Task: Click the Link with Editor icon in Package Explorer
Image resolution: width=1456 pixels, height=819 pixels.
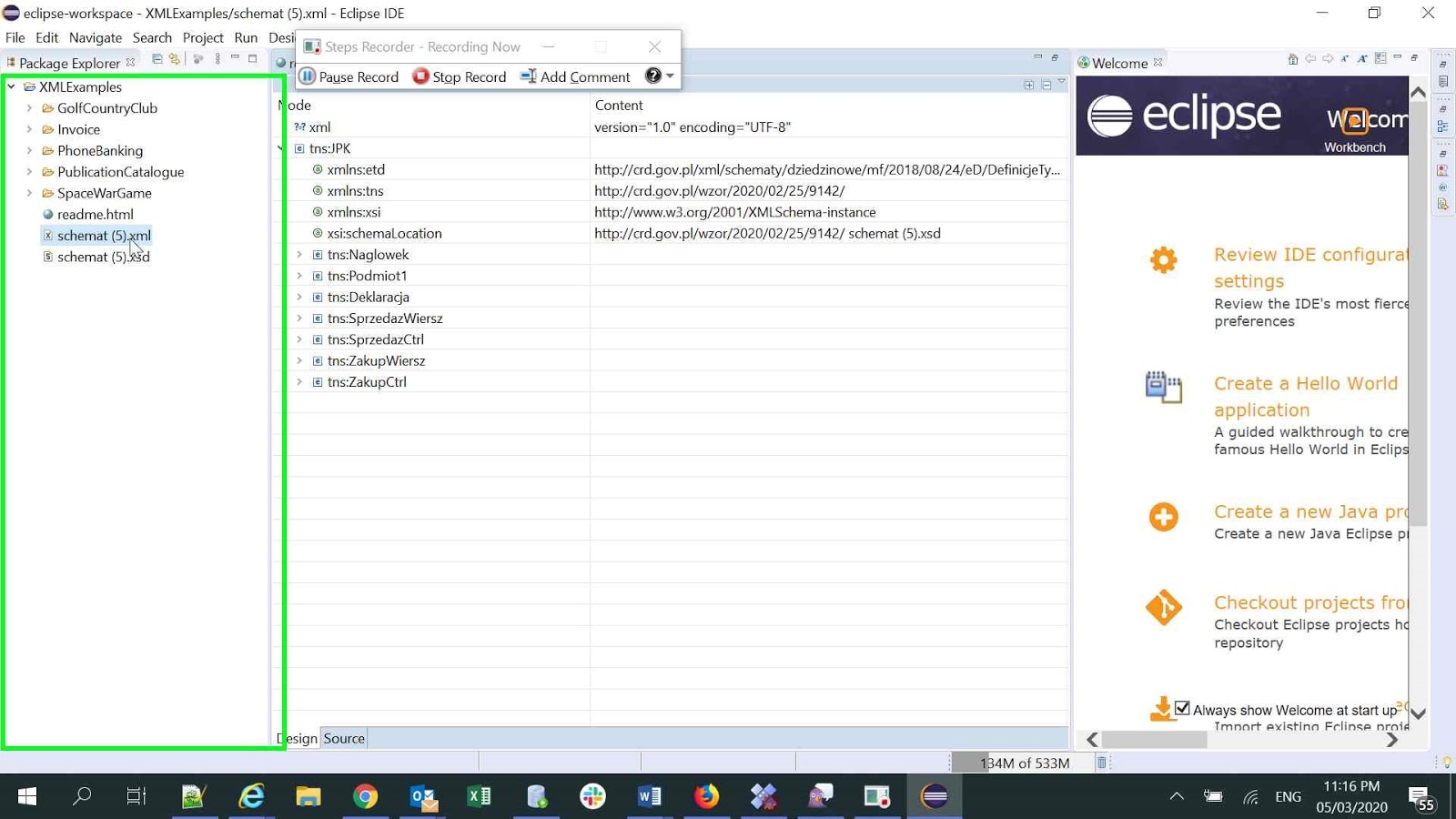Action: pos(175,59)
